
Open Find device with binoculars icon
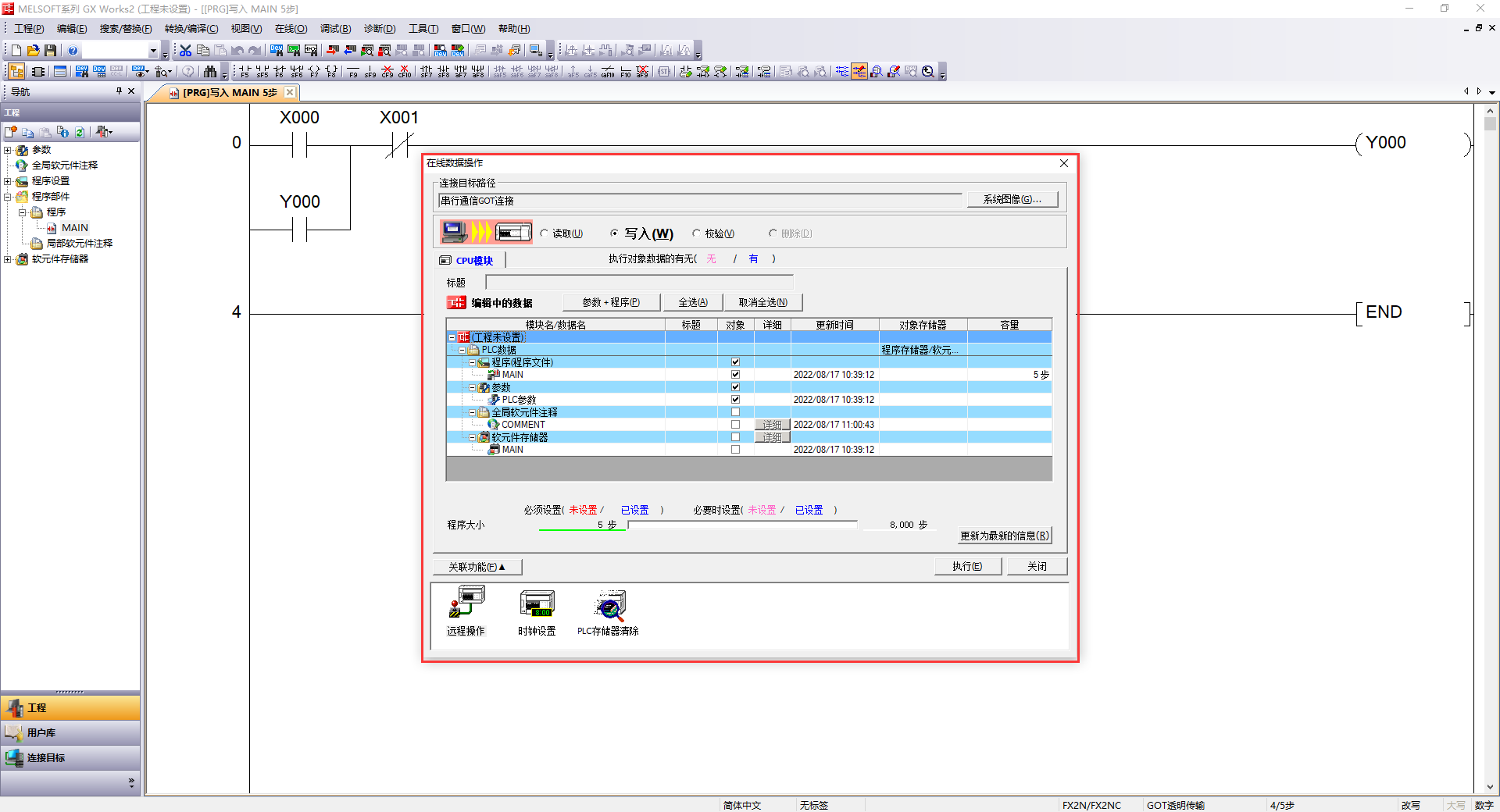pyautogui.click(x=209, y=72)
